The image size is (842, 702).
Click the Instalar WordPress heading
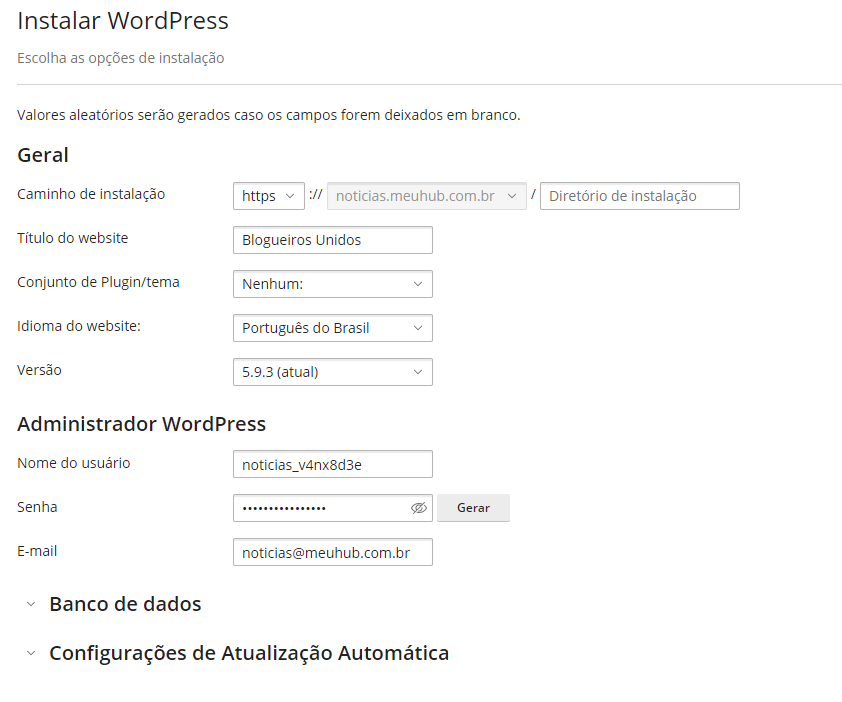tap(123, 21)
